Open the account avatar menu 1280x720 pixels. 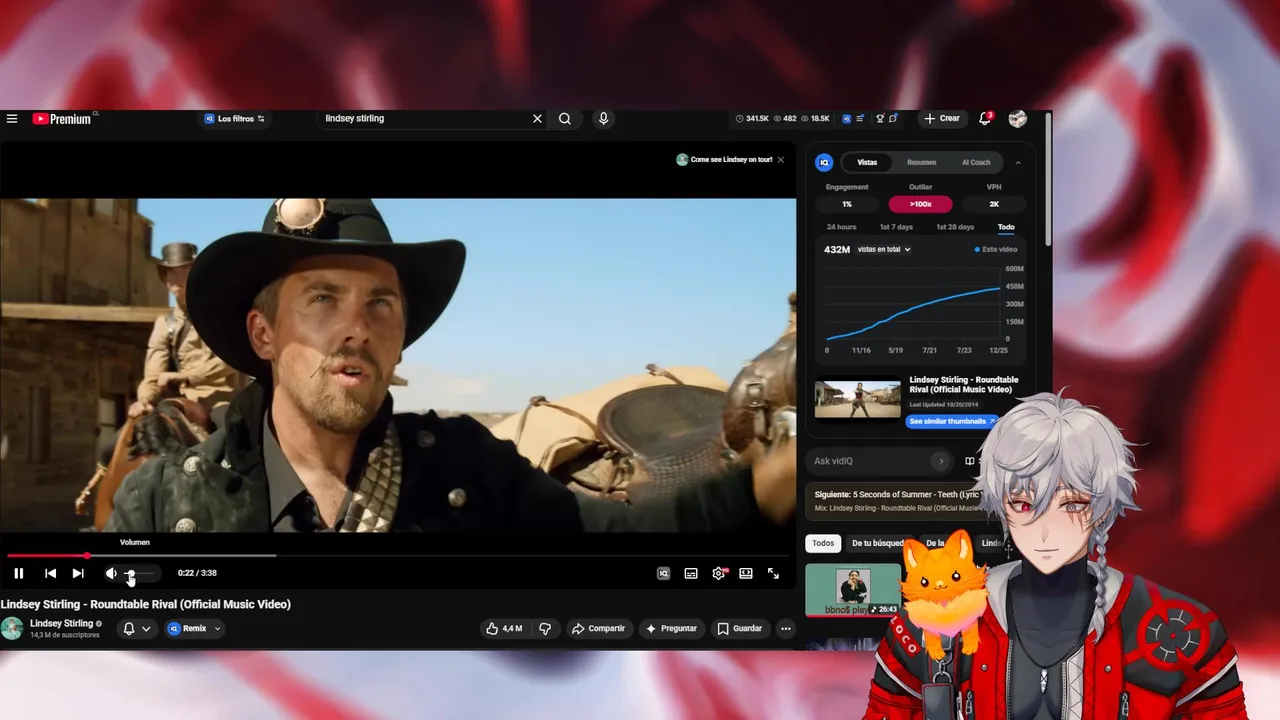1018,118
